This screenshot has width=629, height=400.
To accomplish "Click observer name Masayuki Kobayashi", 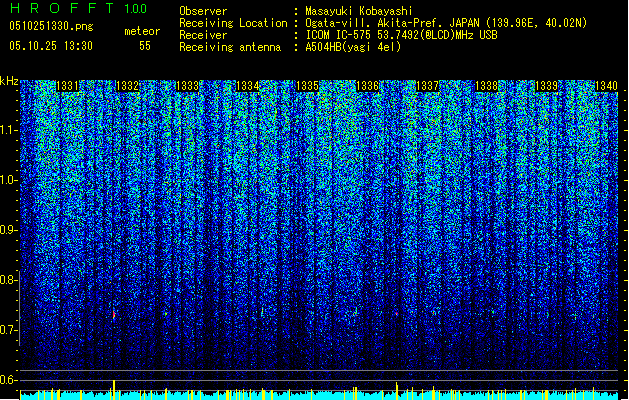I will click(359, 11).
